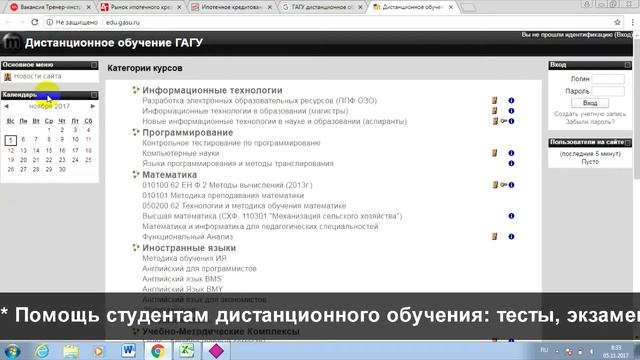Image resolution: width=640 pixels, height=360 pixels.
Task: Go to previous month in calendar
Action: pyautogui.click(x=6, y=106)
